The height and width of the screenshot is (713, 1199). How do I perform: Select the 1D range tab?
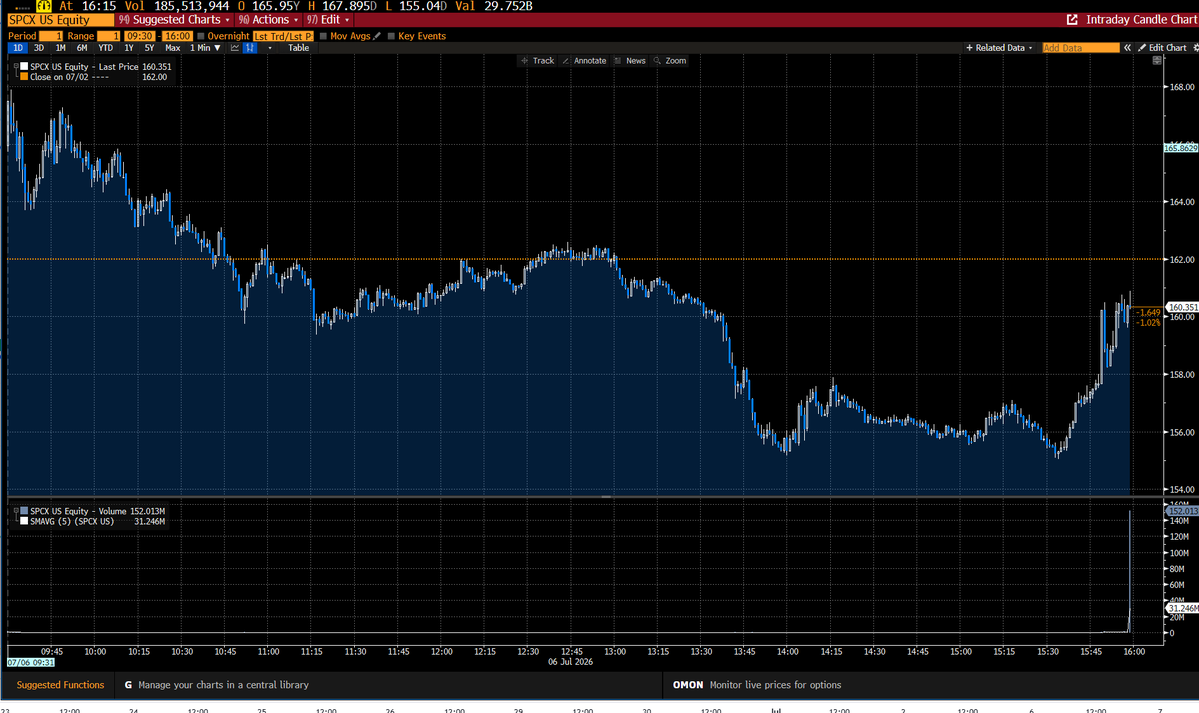click(x=18, y=47)
